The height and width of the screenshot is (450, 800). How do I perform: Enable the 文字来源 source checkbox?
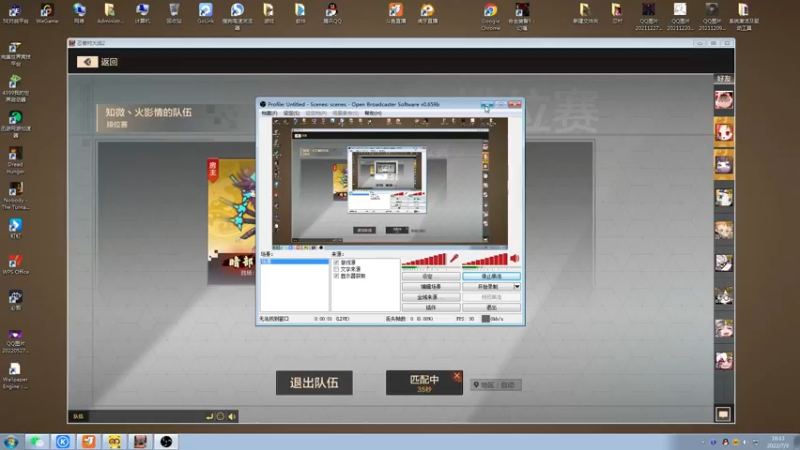coord(336,269)
